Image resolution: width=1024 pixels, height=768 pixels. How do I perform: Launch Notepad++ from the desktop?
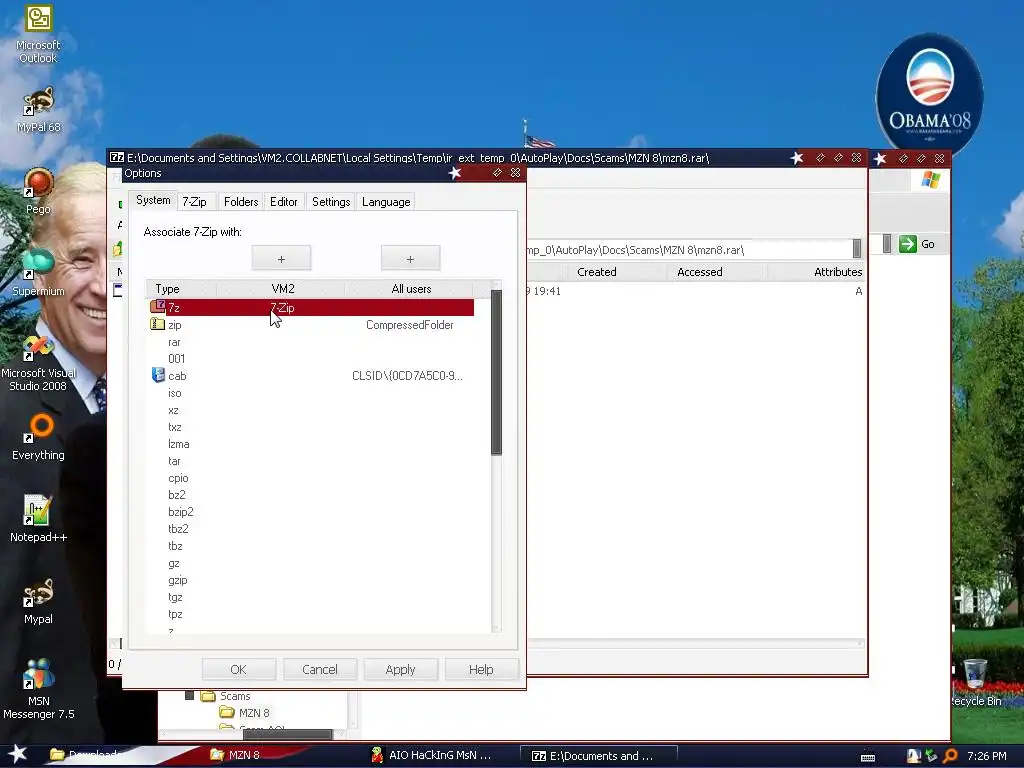point(38,519)
